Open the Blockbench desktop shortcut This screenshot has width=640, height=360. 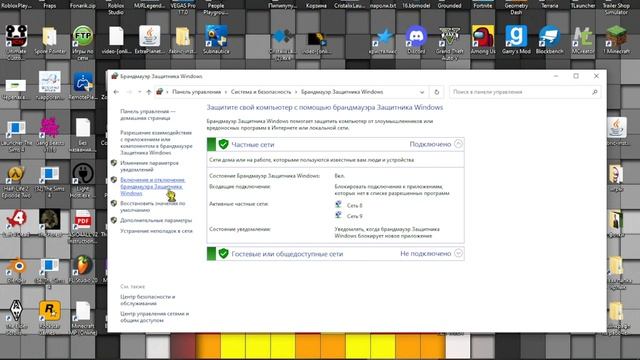[x=549, y=38]
